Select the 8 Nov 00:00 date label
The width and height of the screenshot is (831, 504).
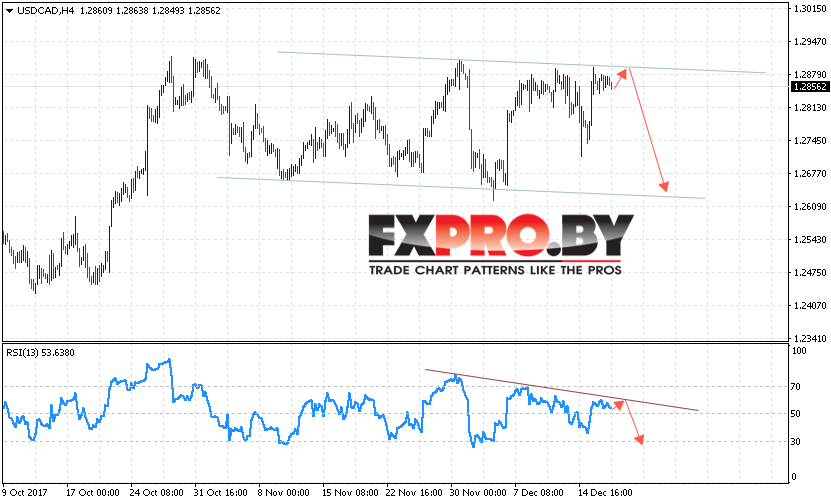pos(284,492)
